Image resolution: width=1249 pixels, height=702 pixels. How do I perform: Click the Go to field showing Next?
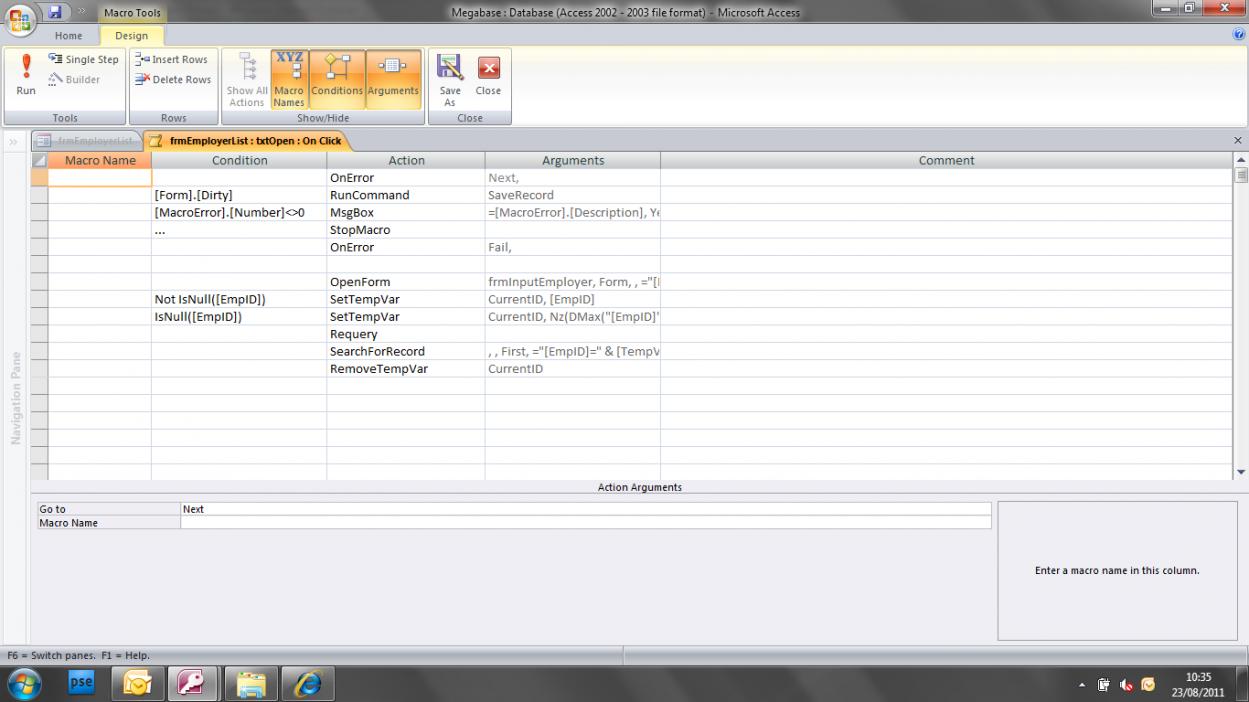click(586, 509)
